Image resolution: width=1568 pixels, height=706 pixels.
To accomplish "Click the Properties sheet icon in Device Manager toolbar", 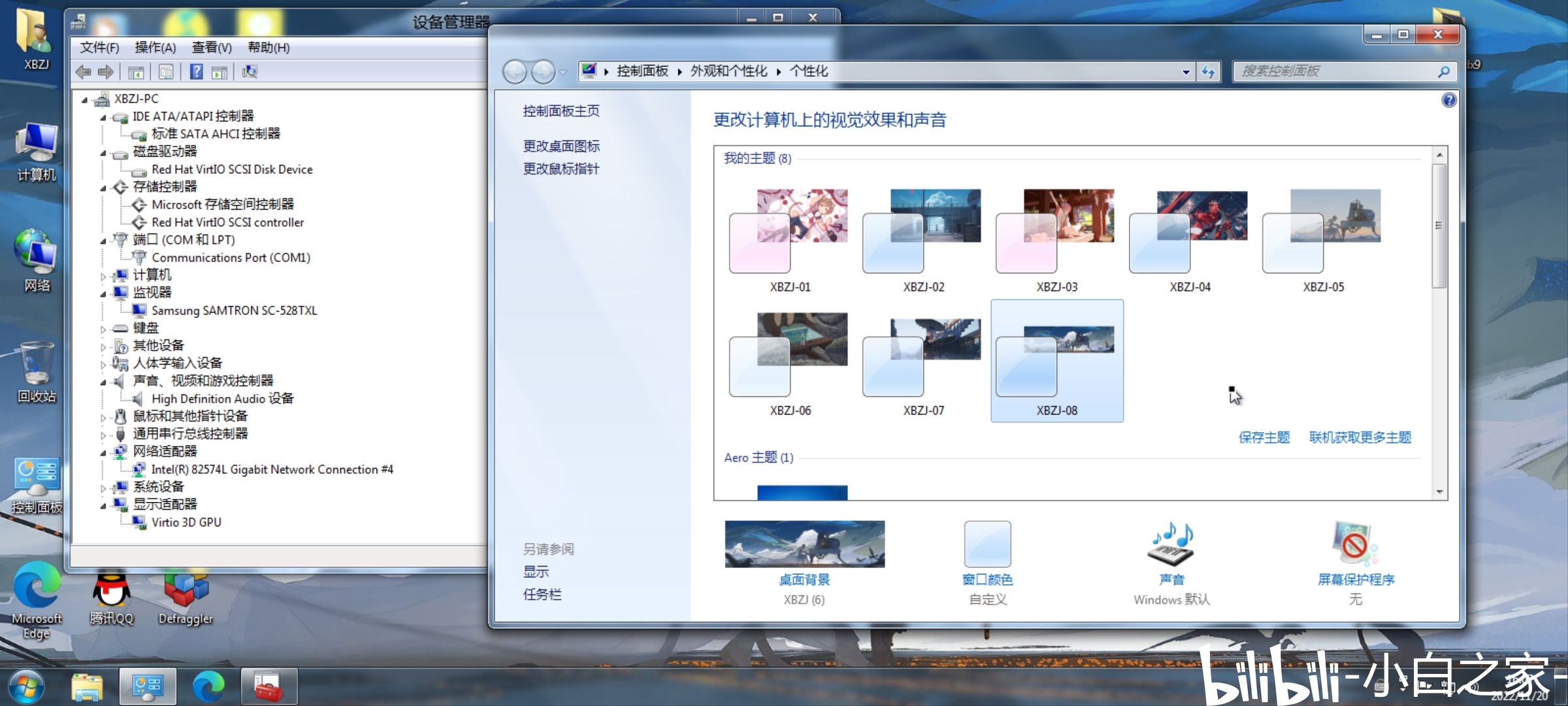I will tap(166, 72).
